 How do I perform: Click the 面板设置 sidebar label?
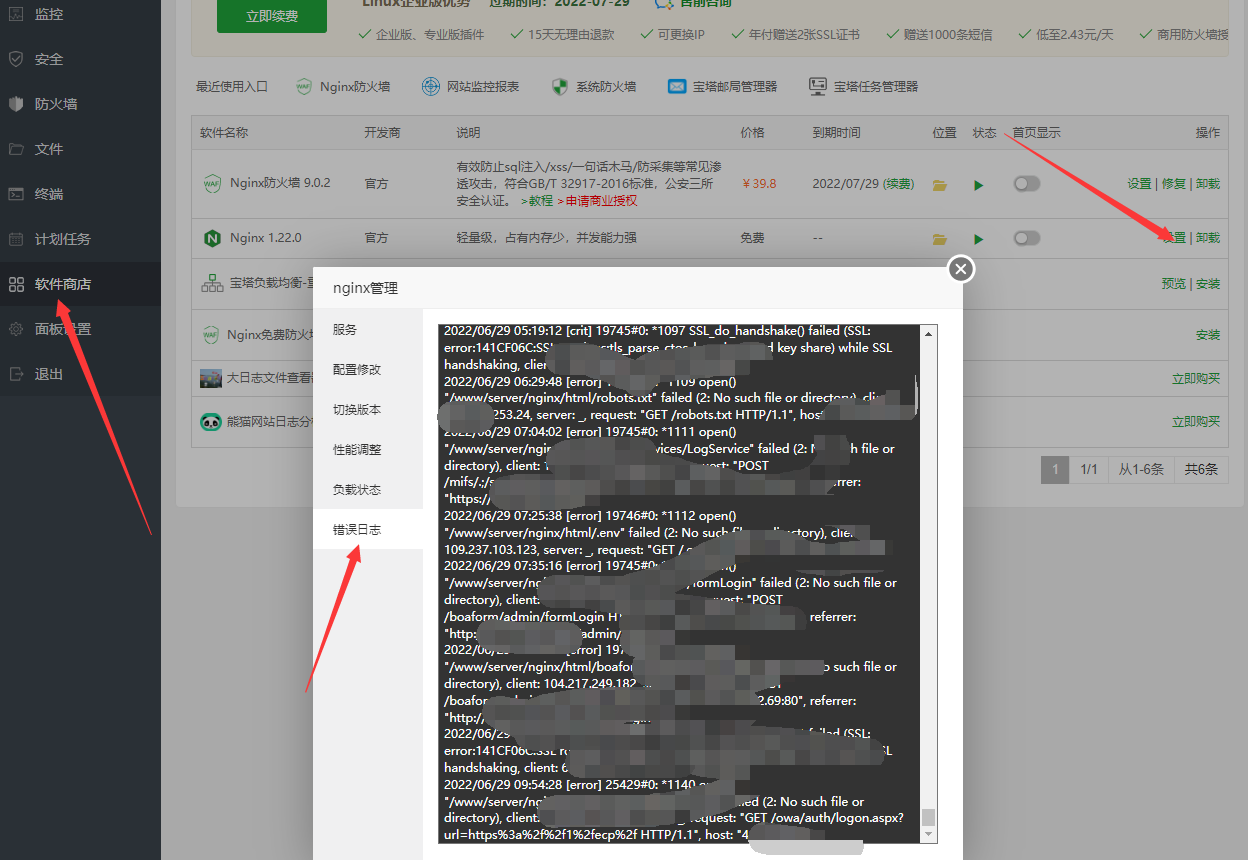(x=63, y=329)
